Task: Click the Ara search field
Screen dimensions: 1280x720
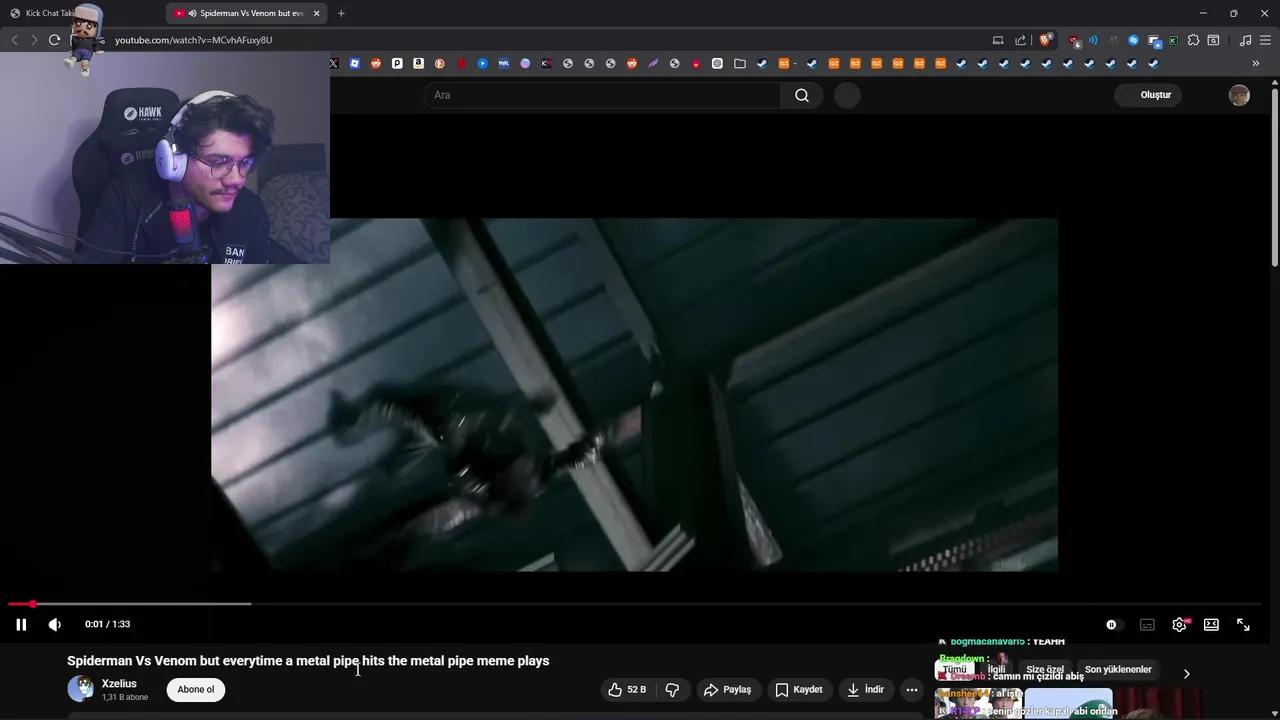Action: [x=603, y=95]
